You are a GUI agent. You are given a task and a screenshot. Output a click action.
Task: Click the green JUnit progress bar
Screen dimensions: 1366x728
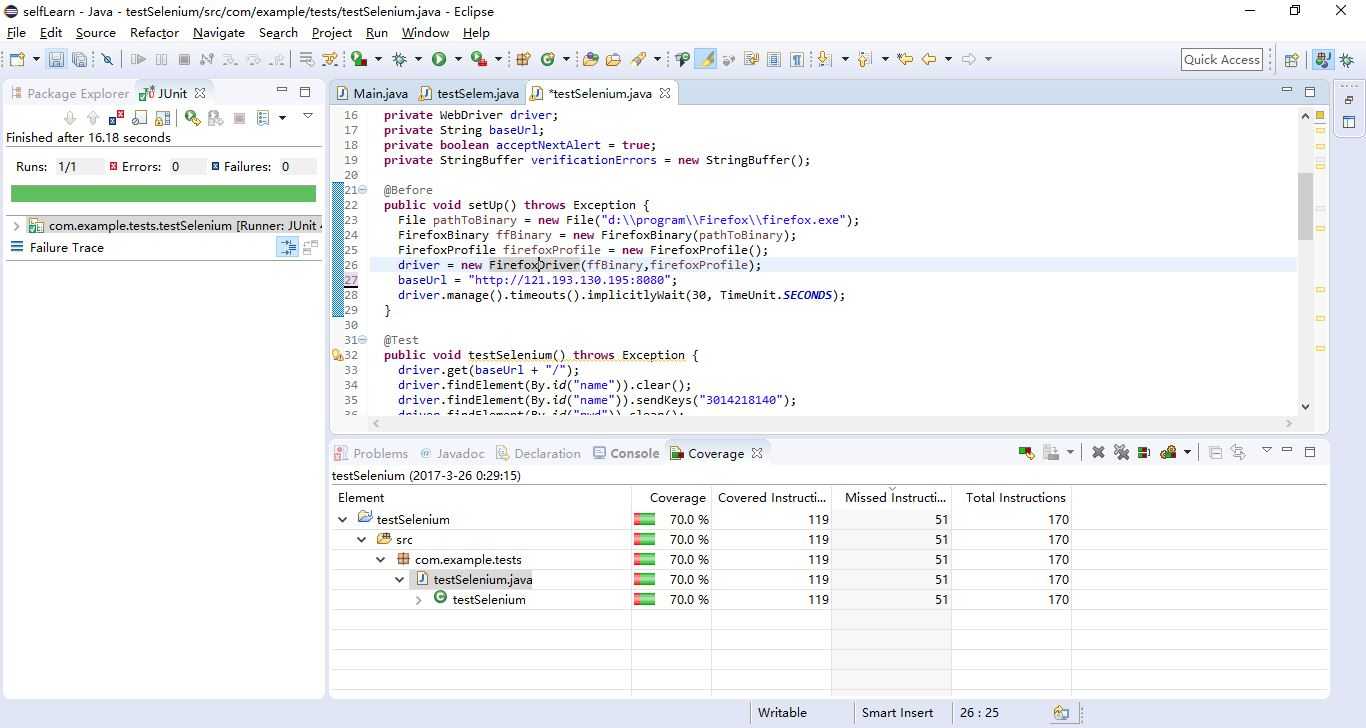(x=163, y=193)
